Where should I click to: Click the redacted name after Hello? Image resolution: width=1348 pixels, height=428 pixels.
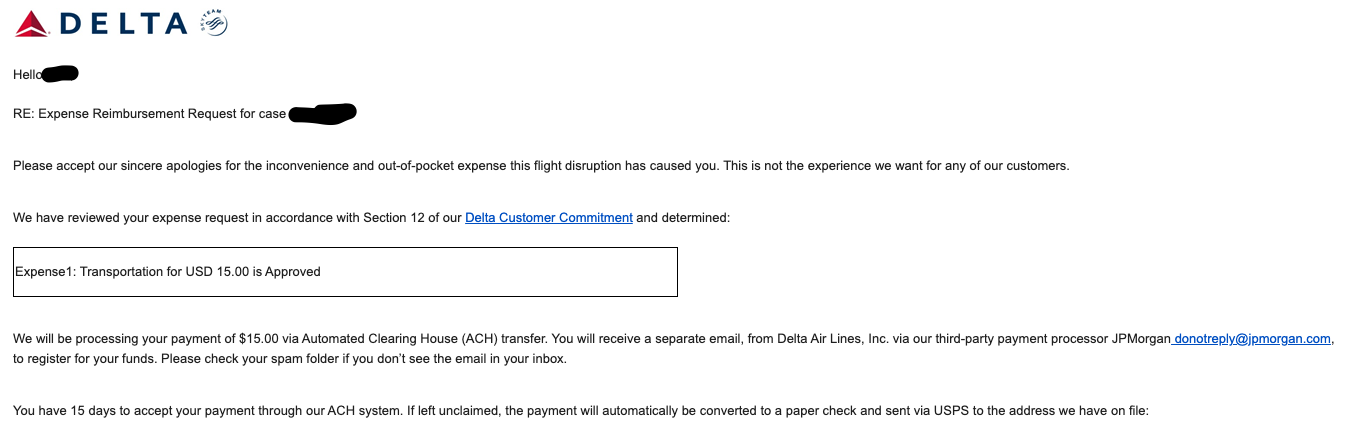click(62, 73)
